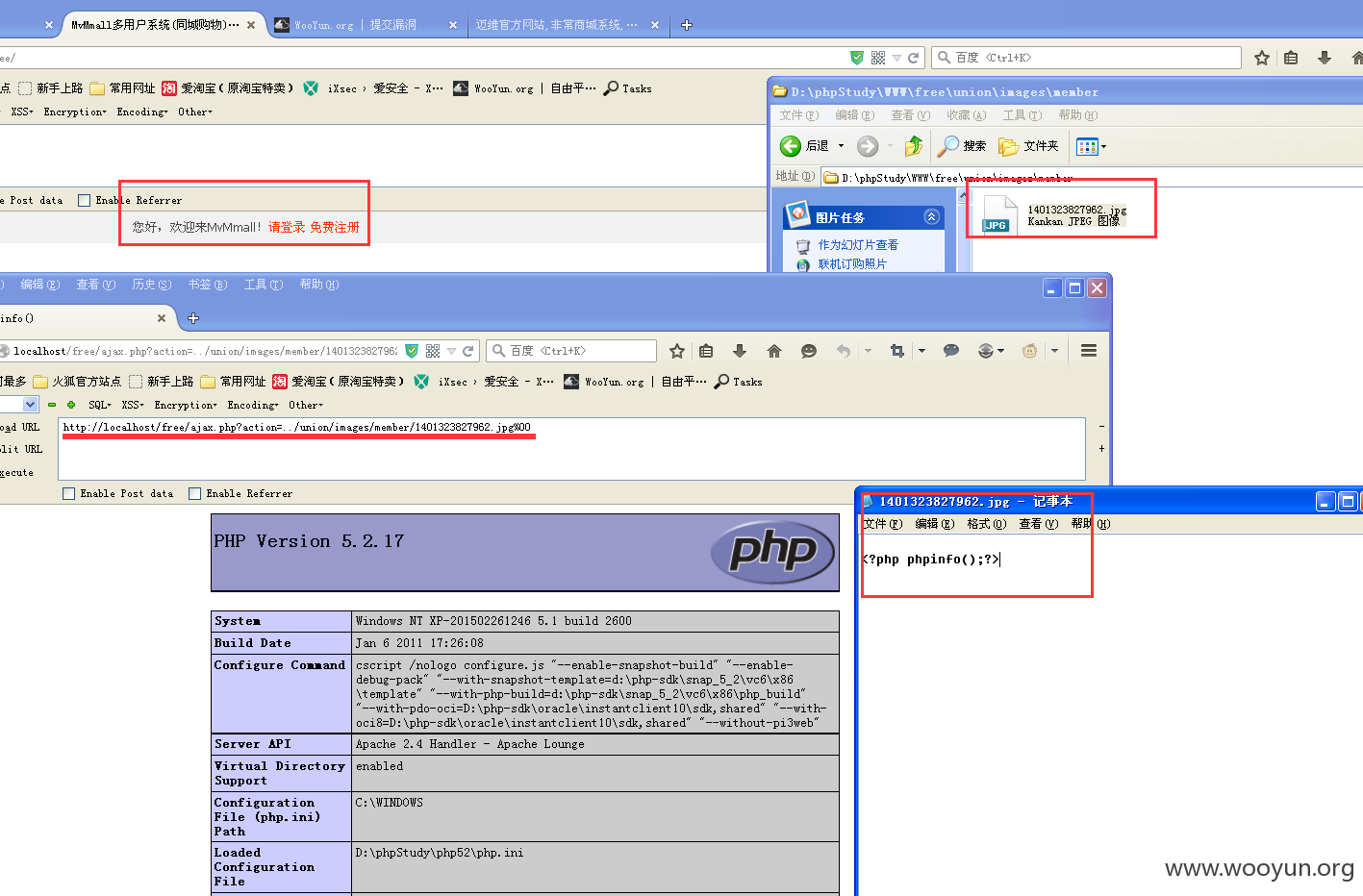Click the Explorer address bar with D:\phpStudy path

1092,177
